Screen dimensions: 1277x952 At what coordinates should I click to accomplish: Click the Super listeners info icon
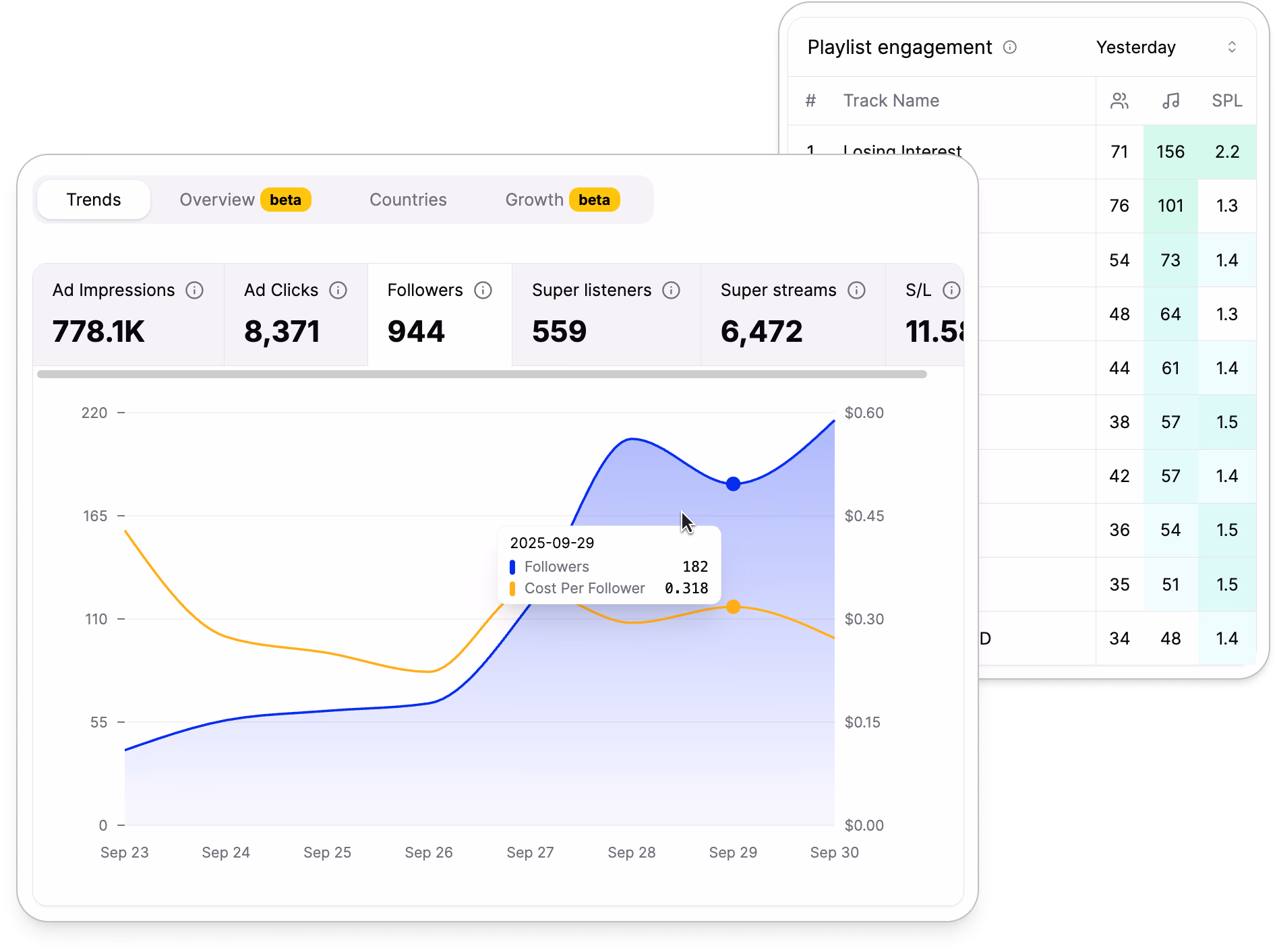[x=671, y=291]
